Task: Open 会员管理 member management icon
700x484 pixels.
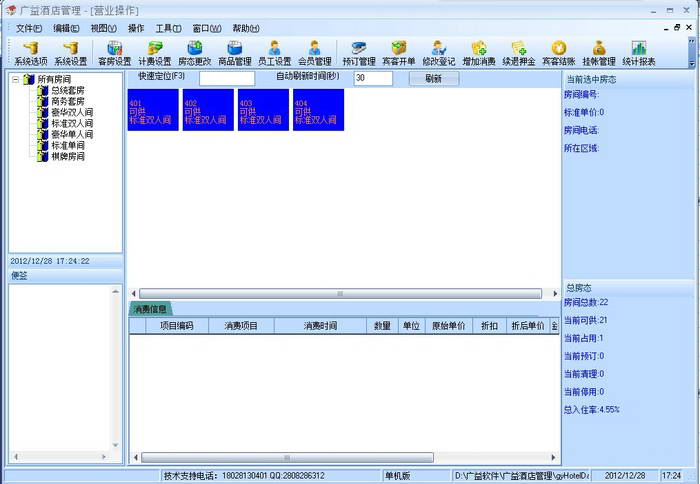Action: [315, 54]
